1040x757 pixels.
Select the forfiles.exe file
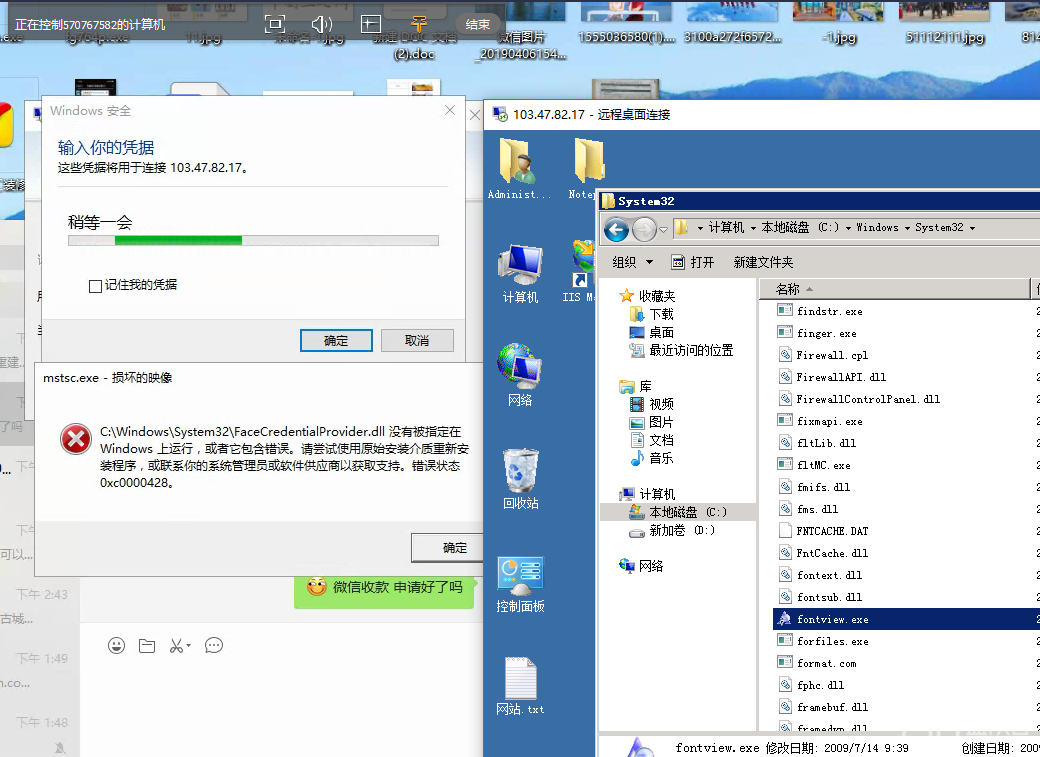click(823, 641)
